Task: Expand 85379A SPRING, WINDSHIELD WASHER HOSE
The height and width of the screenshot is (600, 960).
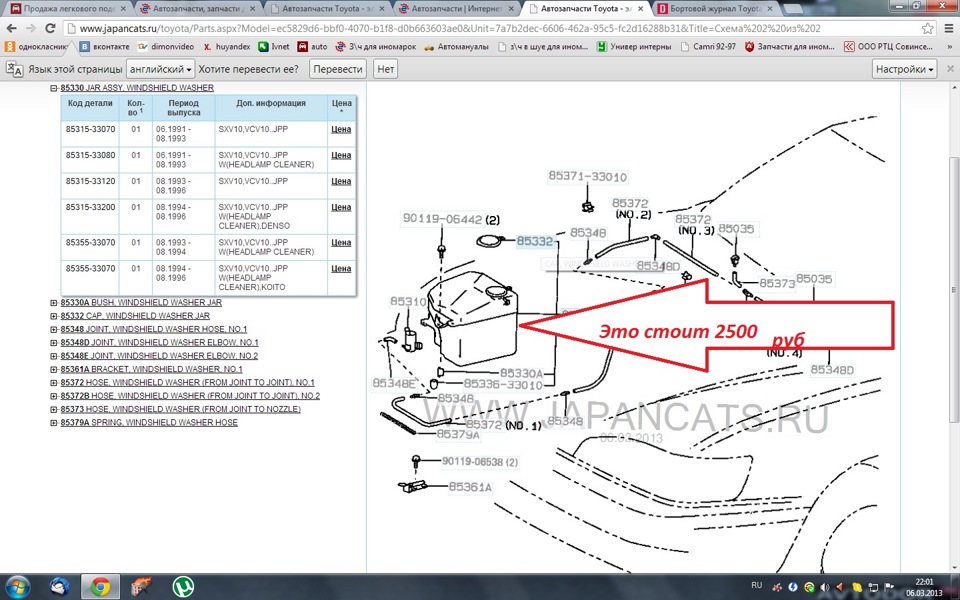Action: (54, 422)
